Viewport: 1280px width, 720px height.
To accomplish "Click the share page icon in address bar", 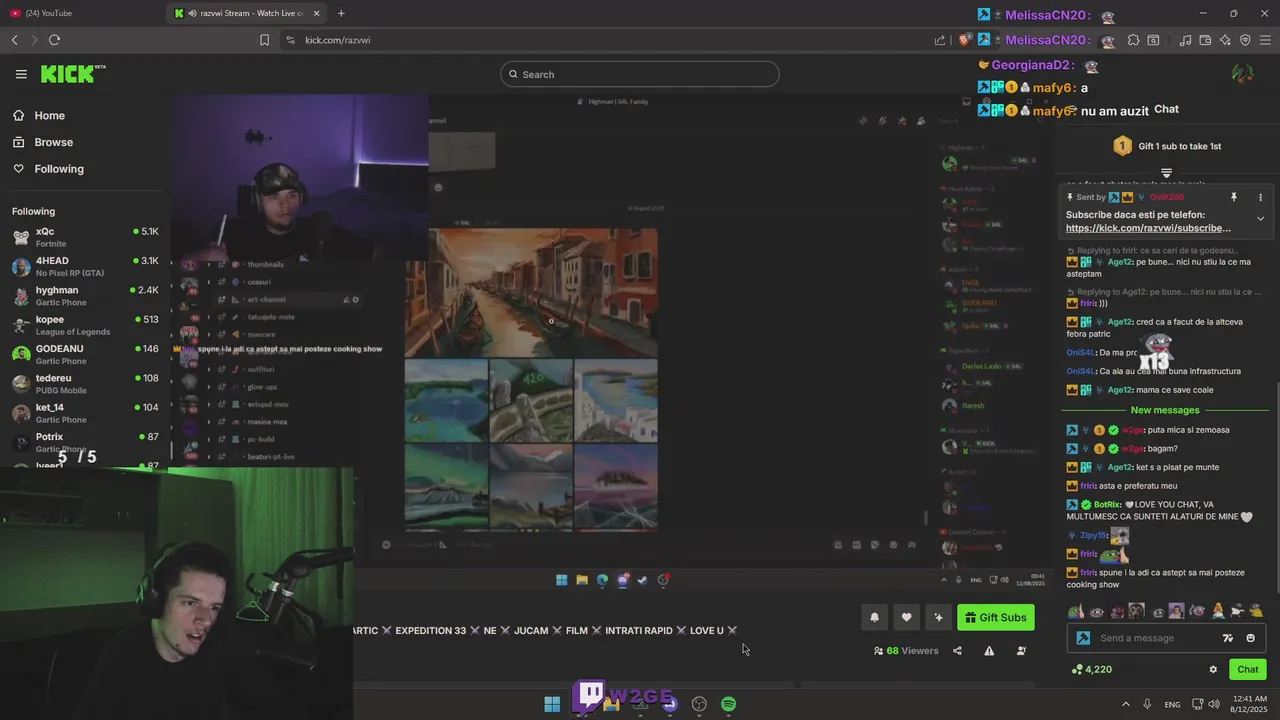I will click(940, 40).
